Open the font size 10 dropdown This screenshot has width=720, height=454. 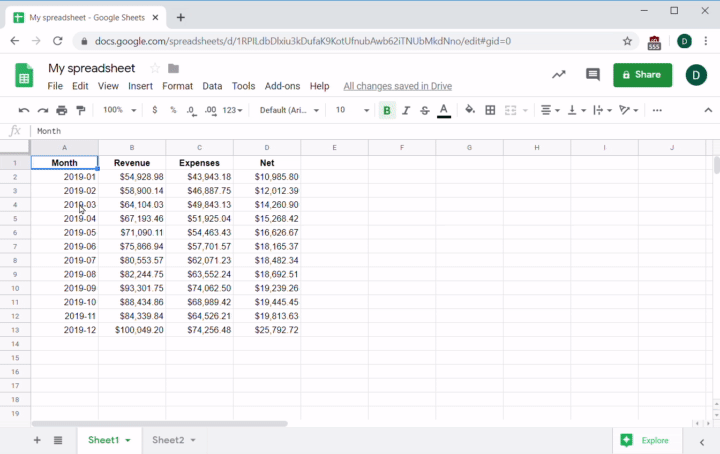click(x=352, y=110)
